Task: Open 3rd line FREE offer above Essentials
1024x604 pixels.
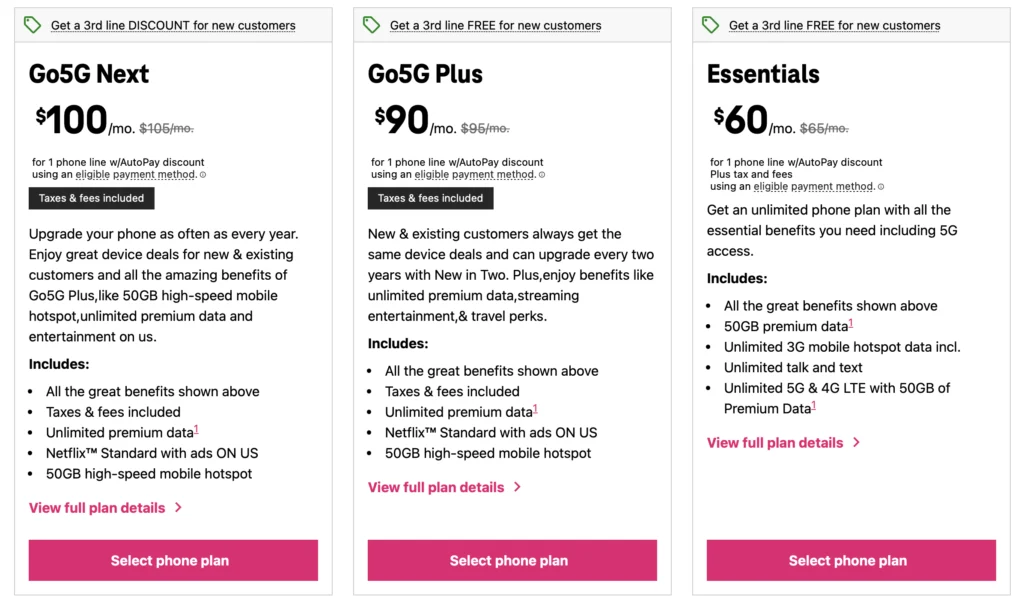Action: click(834, 25)
